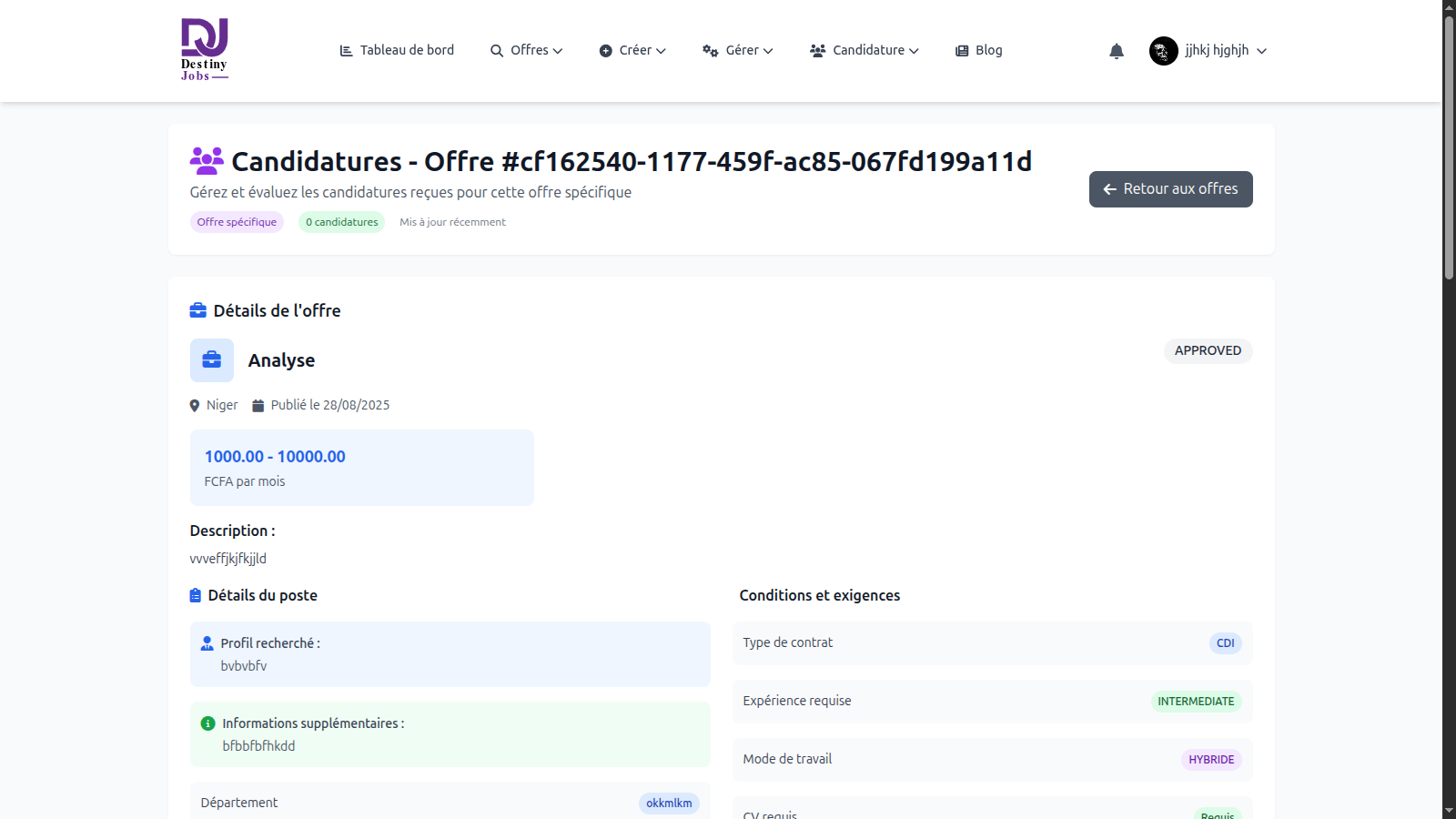Screen dimensions: 1456x819
Task: Click the purple group icon beside Candidatures heading
Action: tap(207, 161)
